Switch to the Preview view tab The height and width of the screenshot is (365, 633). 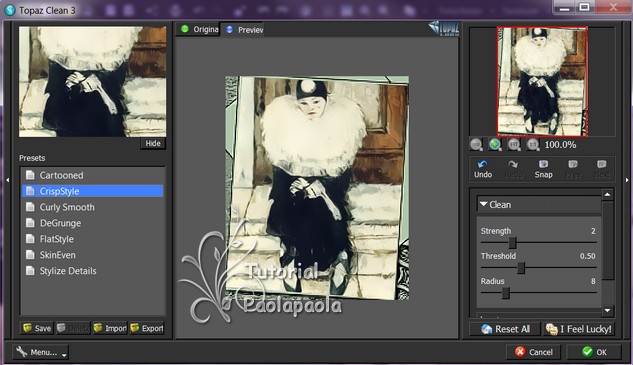(243, 29)
